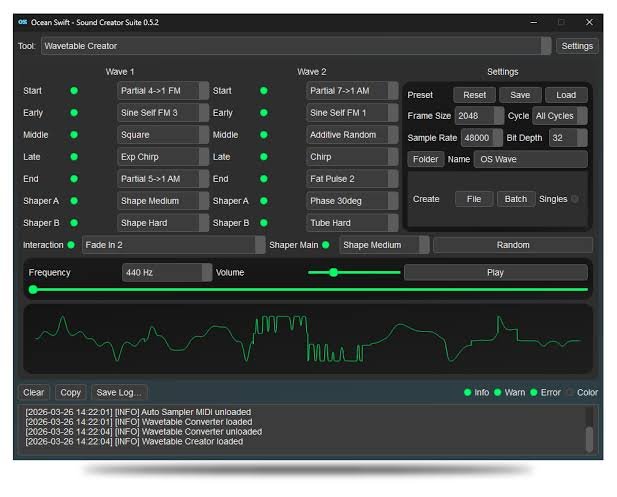Toggle Wave 2 End green indicator

coord(264,179)
